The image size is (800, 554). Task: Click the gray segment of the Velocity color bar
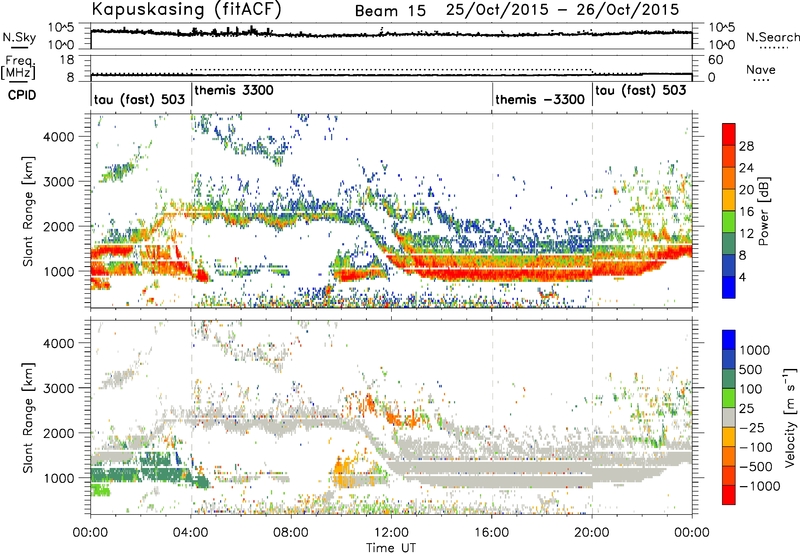click(x=729, y=417)
